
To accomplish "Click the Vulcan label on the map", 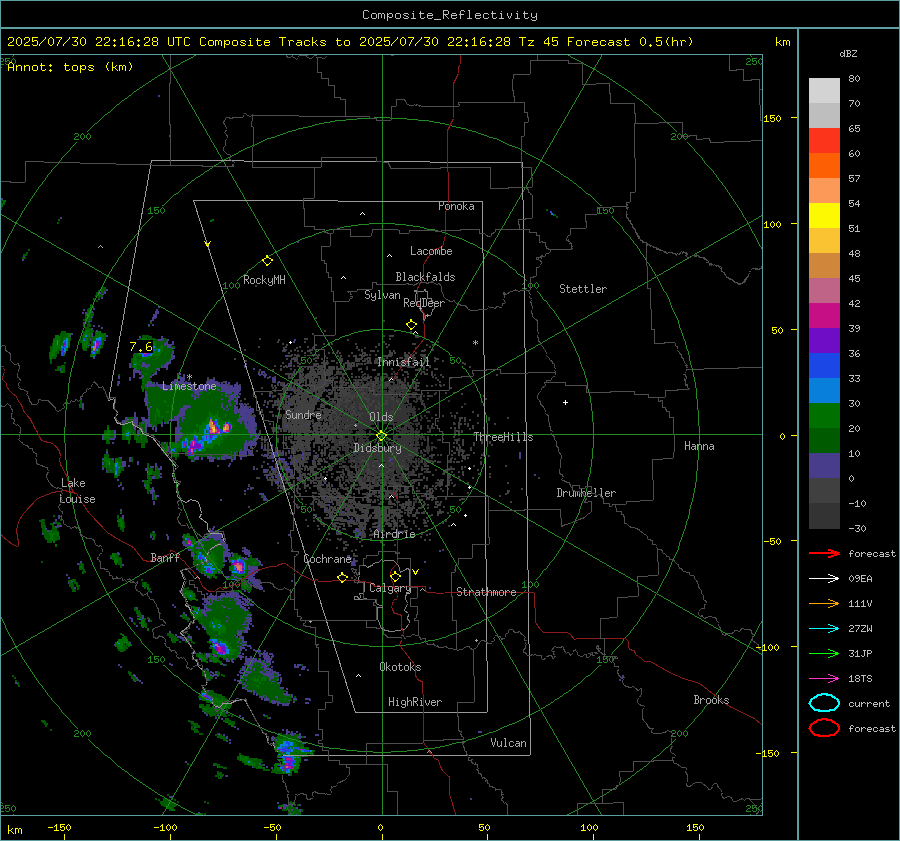I will pyautogui.click(x=508, y=743).
